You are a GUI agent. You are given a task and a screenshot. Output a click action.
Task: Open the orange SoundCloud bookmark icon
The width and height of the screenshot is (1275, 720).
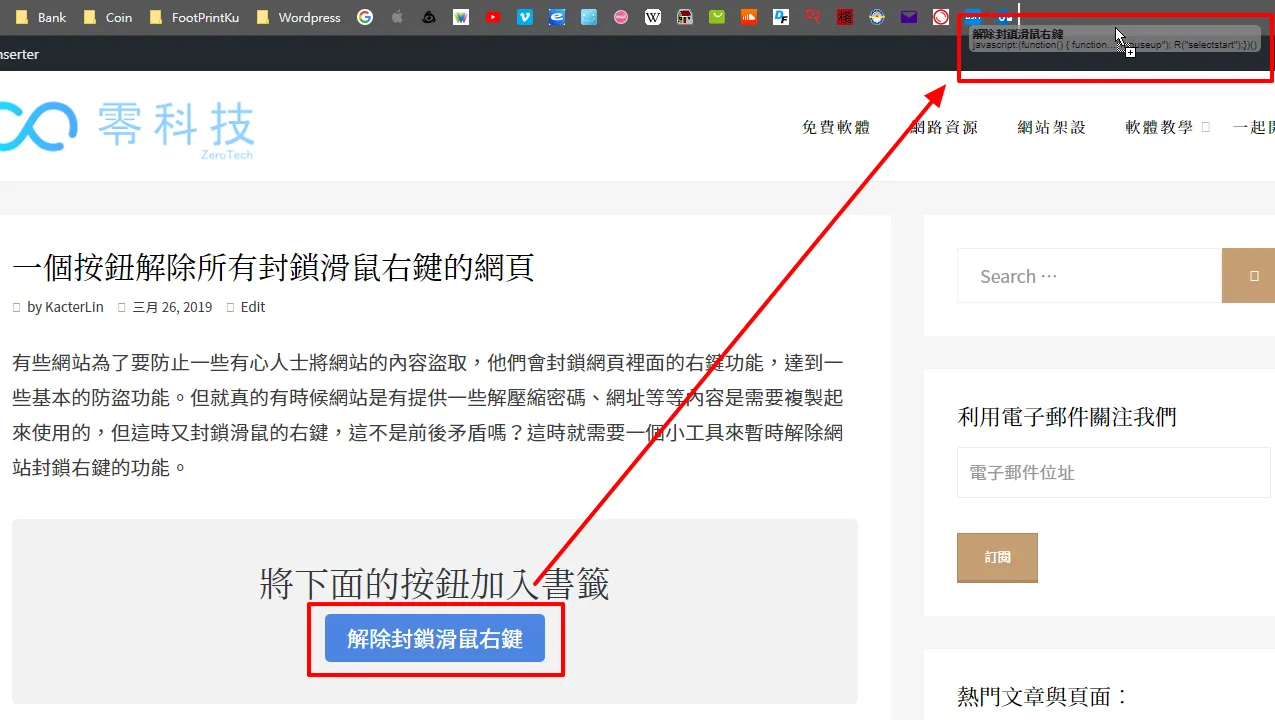749,17
